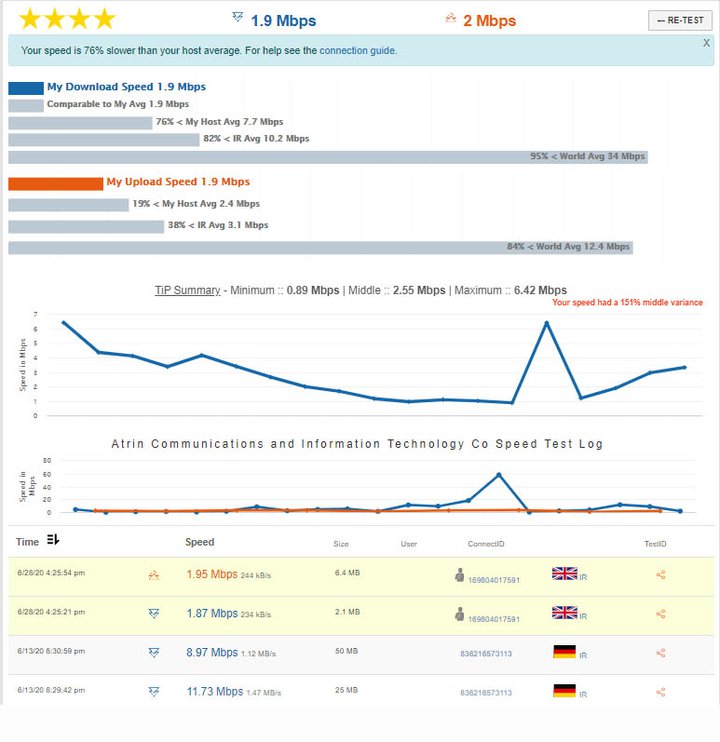The width and height of the screenshot is (720, 742).
Task: Click the upload icon beside 2 Mbps header
Action: tap(450, 18)
